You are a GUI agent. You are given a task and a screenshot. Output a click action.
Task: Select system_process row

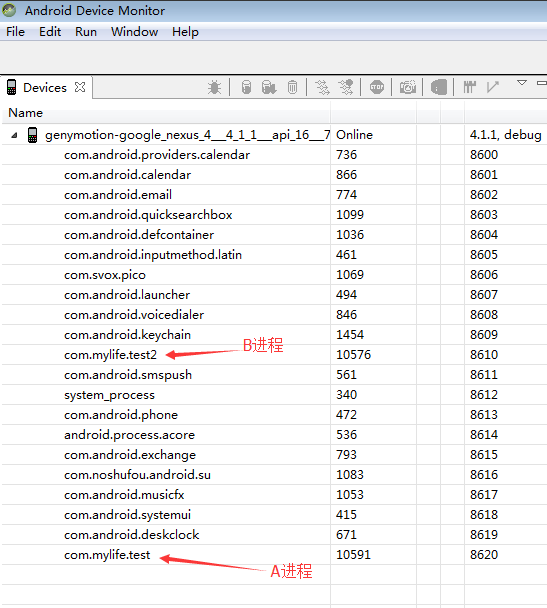pos(273,395)
